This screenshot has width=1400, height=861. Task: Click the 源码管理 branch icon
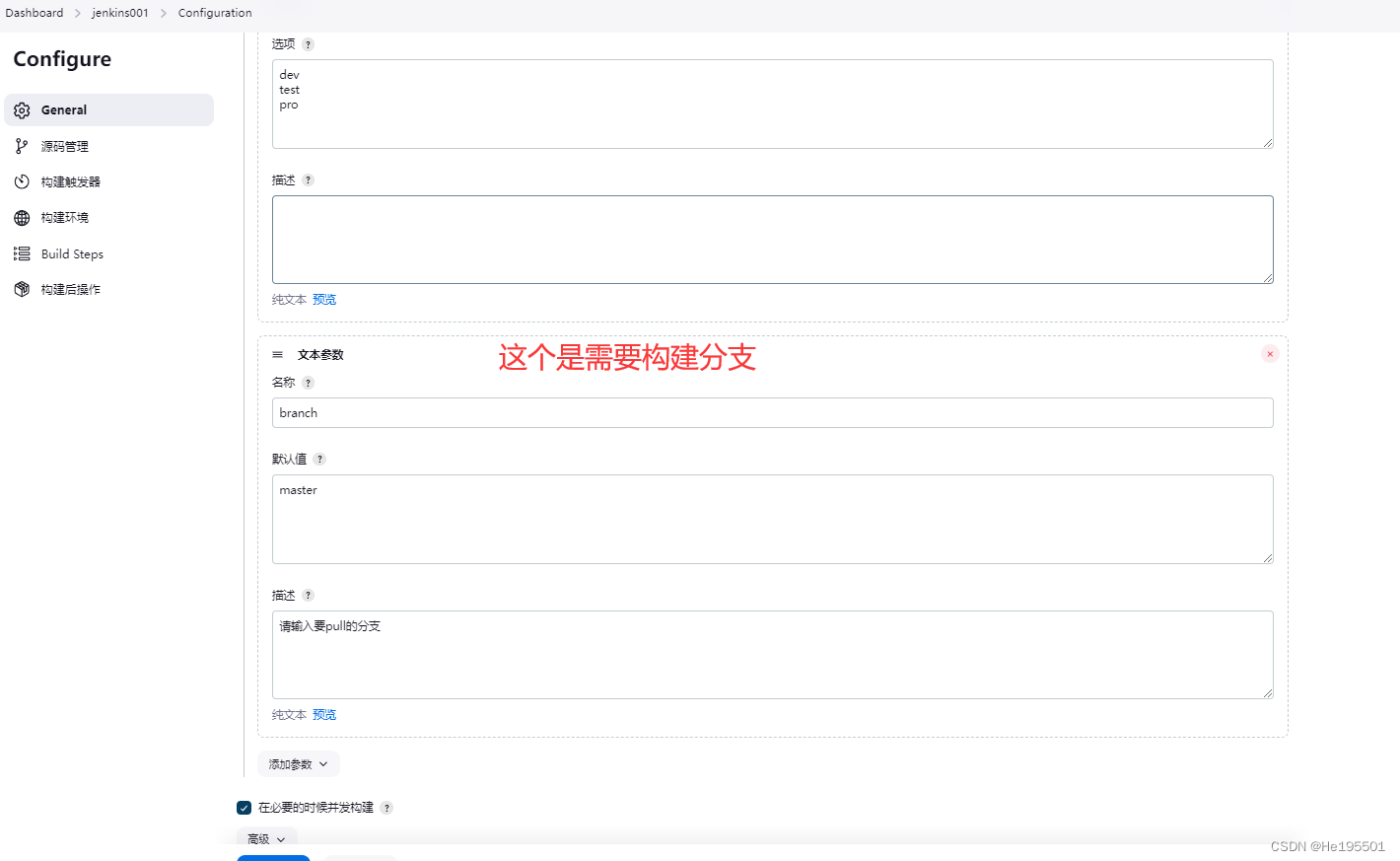(22, 146)
